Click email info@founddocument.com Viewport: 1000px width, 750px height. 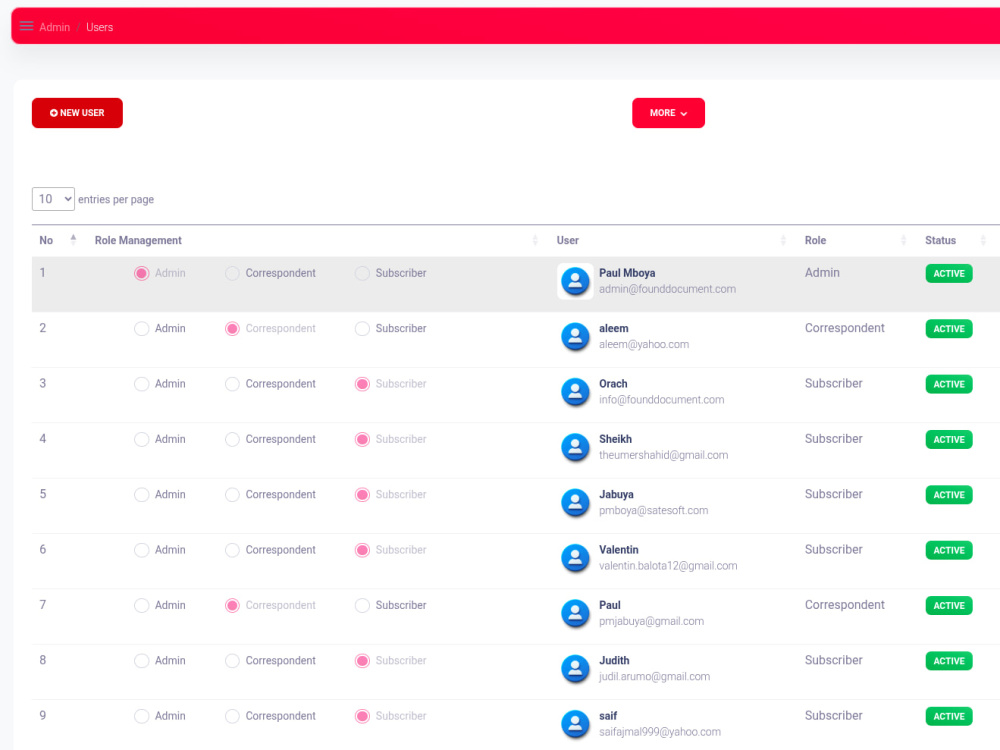click(x=661, y=400)
